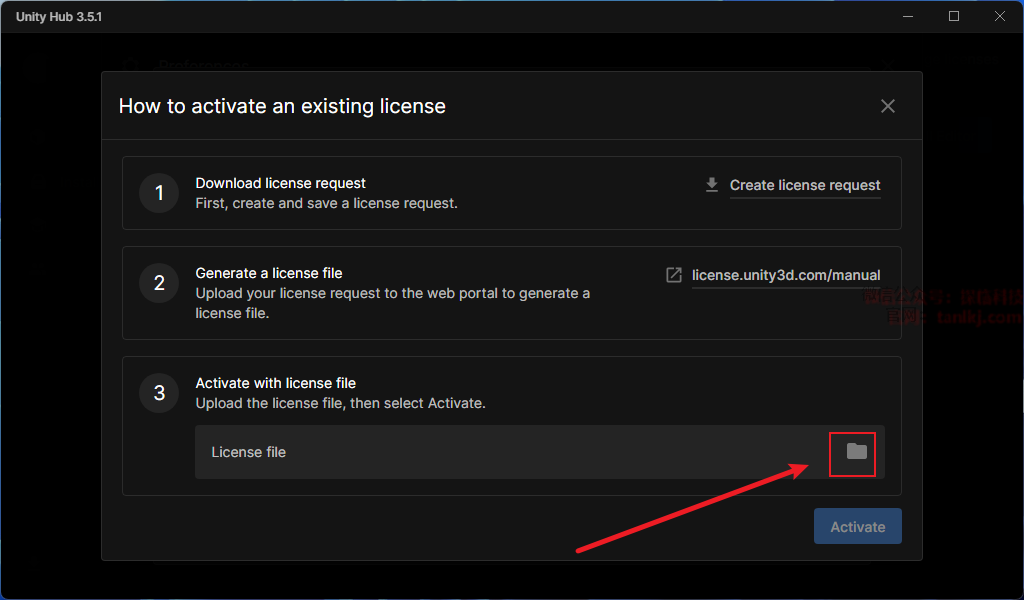Click the 'Download license request' heading
This screenshot has height=600, width=1024.
coord(280,183)
